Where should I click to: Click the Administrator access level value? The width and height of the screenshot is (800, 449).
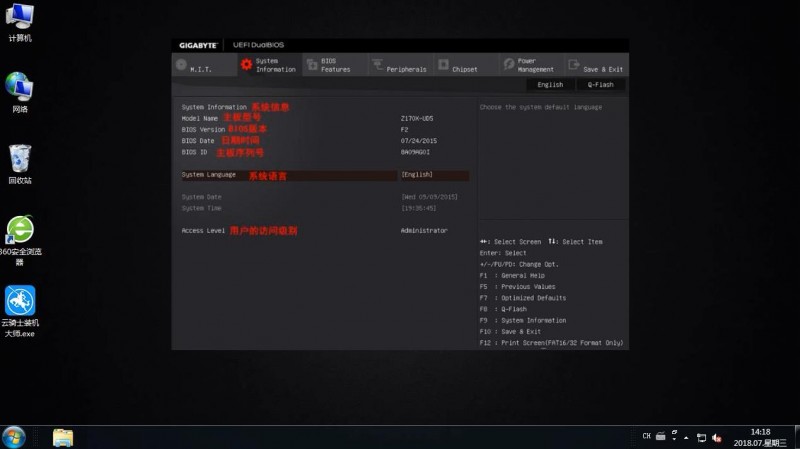tap(424, 231)
